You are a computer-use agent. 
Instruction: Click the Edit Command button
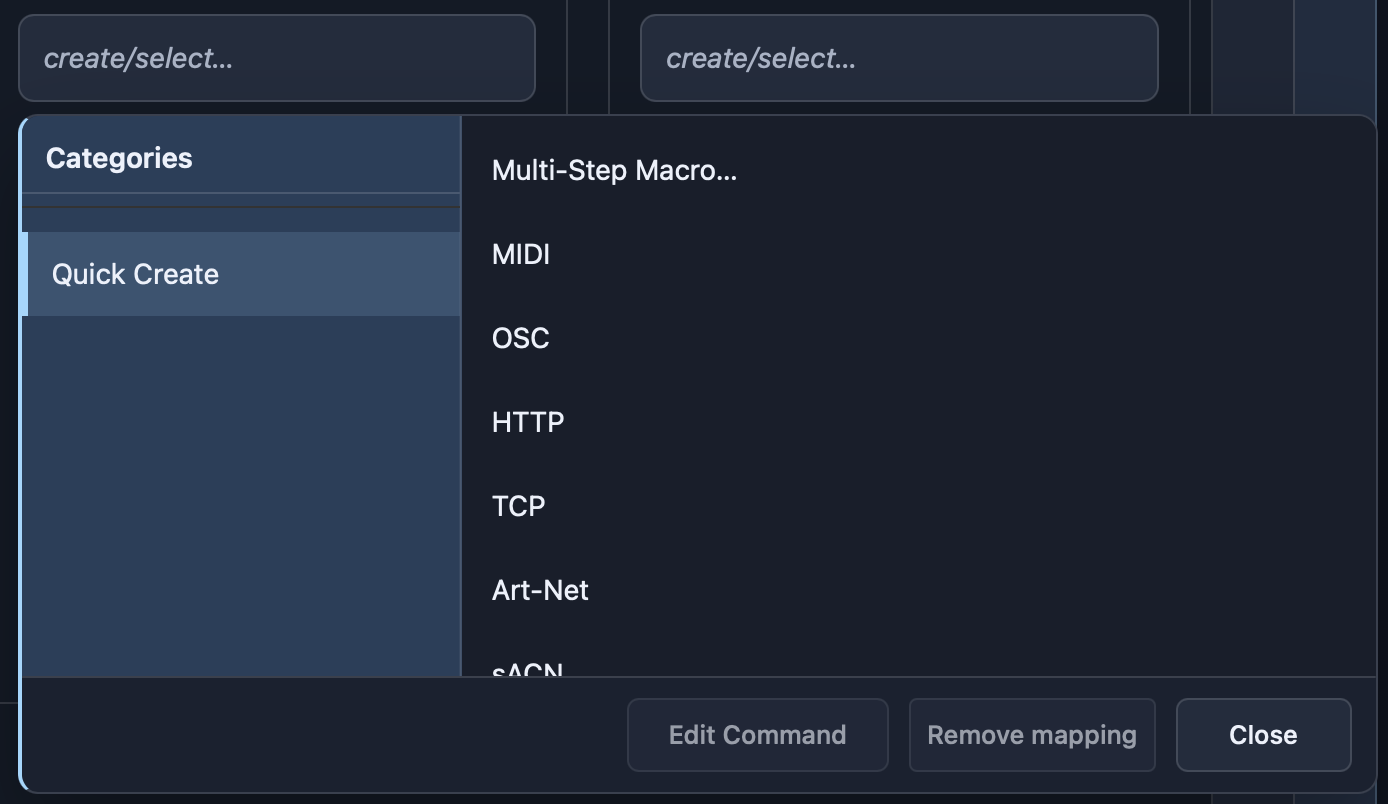pos(757,735)
